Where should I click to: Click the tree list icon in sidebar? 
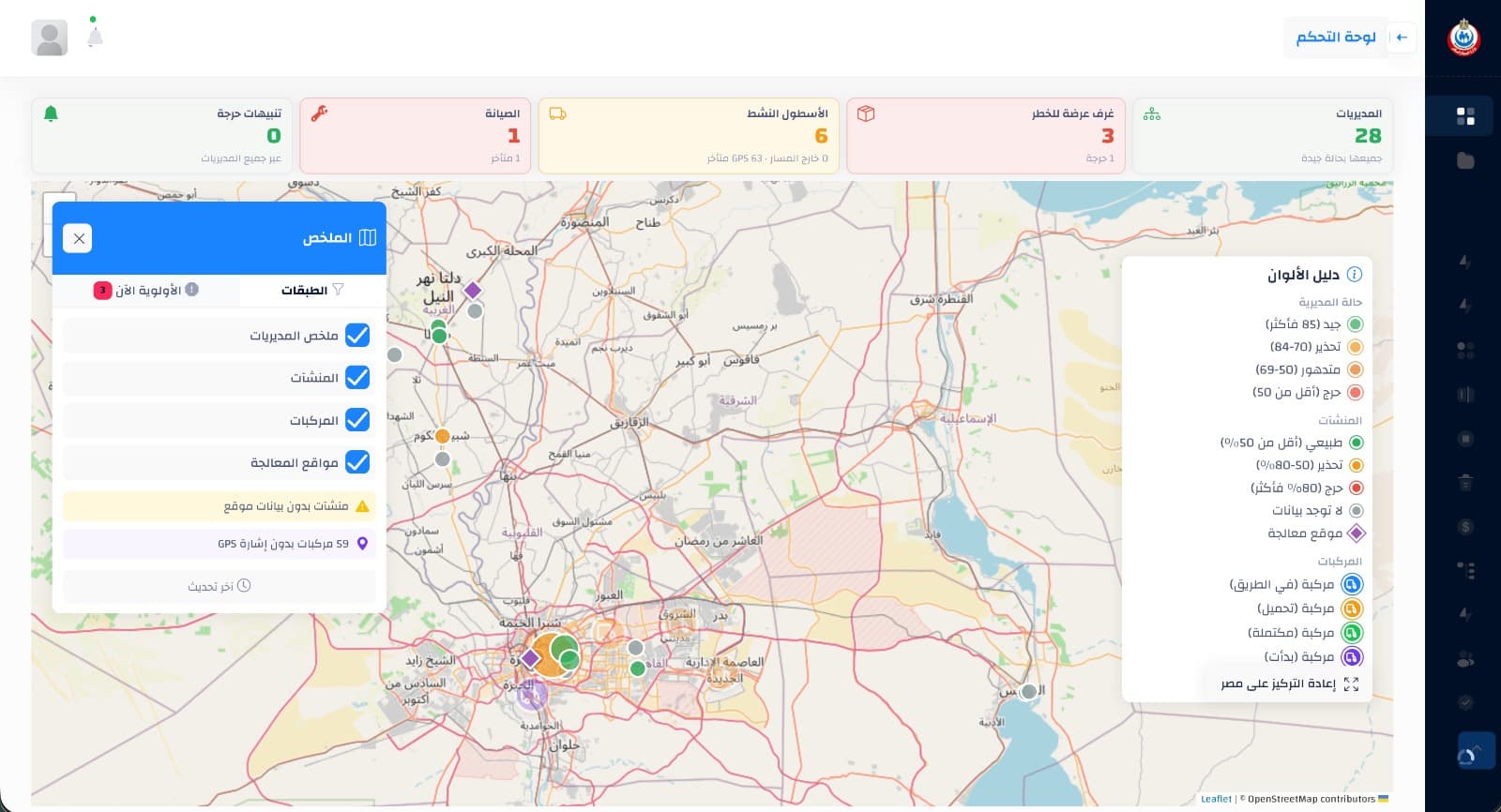pyautogui.click(x=1465, y=570)
